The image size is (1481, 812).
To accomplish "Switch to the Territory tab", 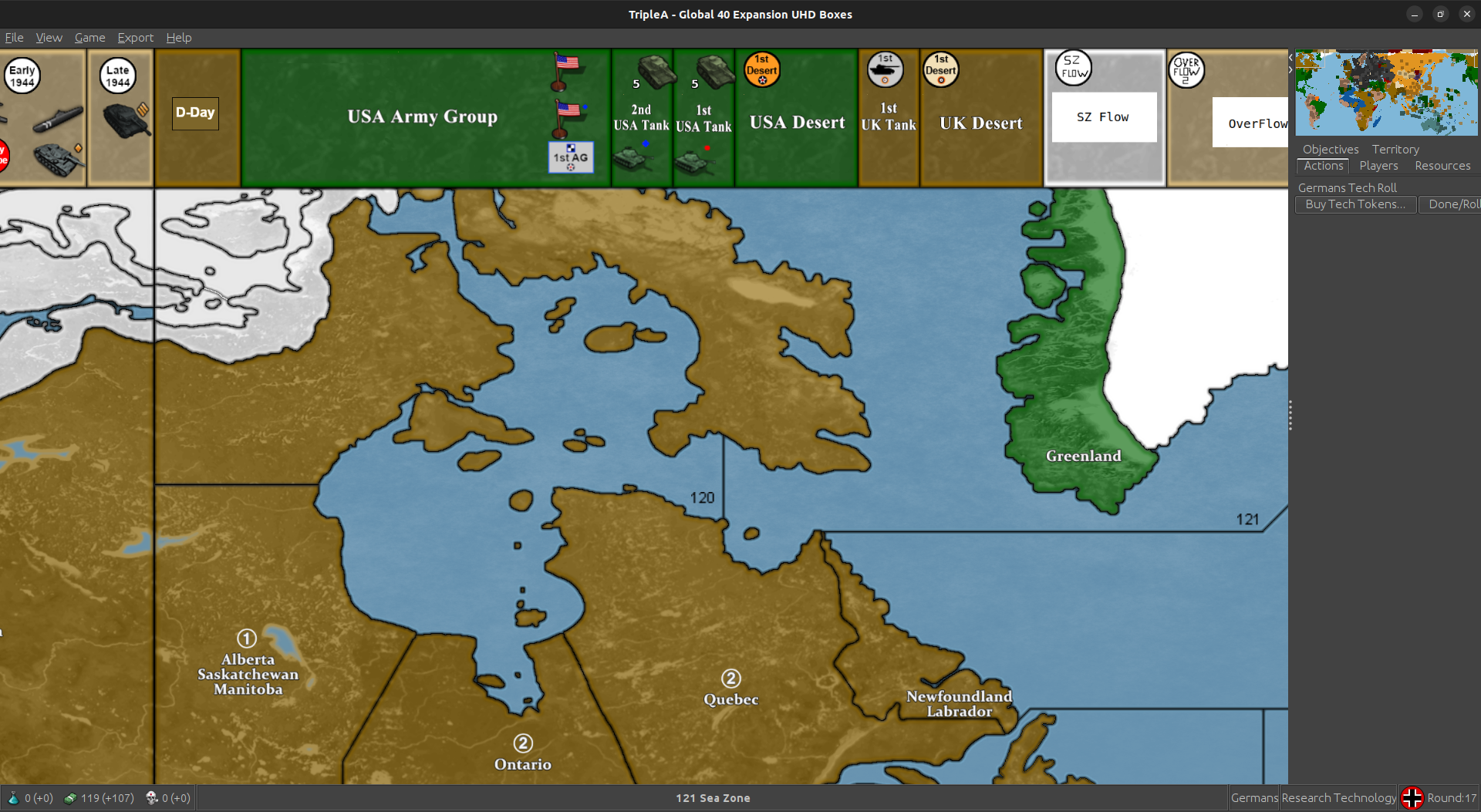I will click(x=1395, y=149).
